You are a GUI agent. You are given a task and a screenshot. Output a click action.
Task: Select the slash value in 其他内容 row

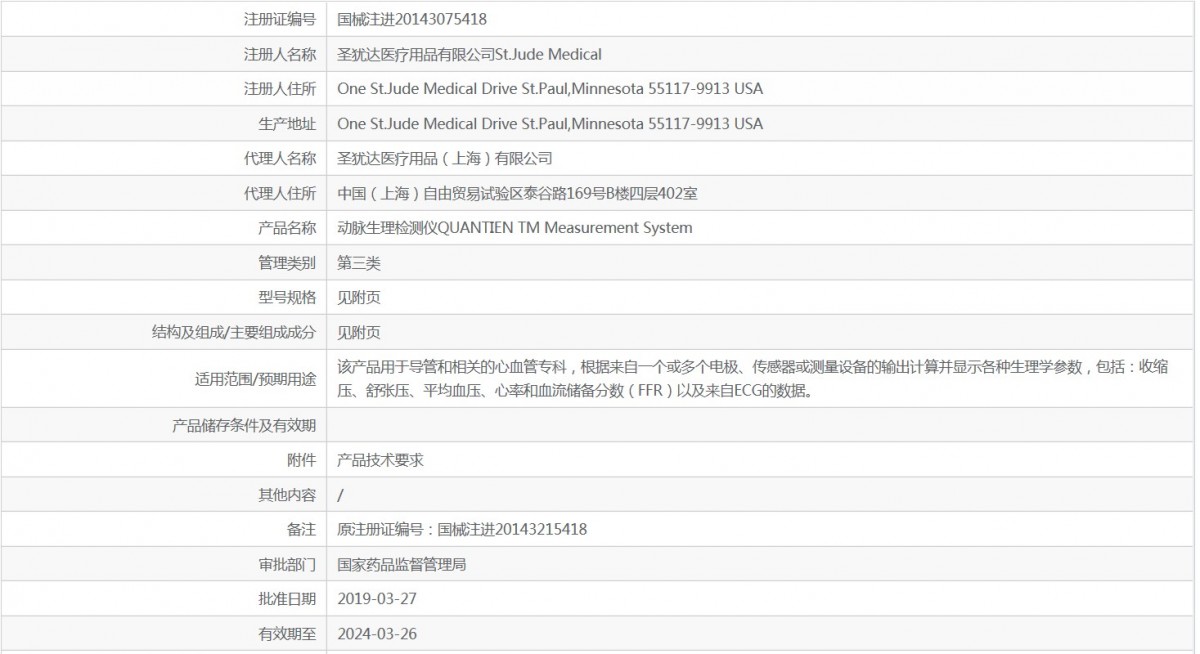(341, 495)
